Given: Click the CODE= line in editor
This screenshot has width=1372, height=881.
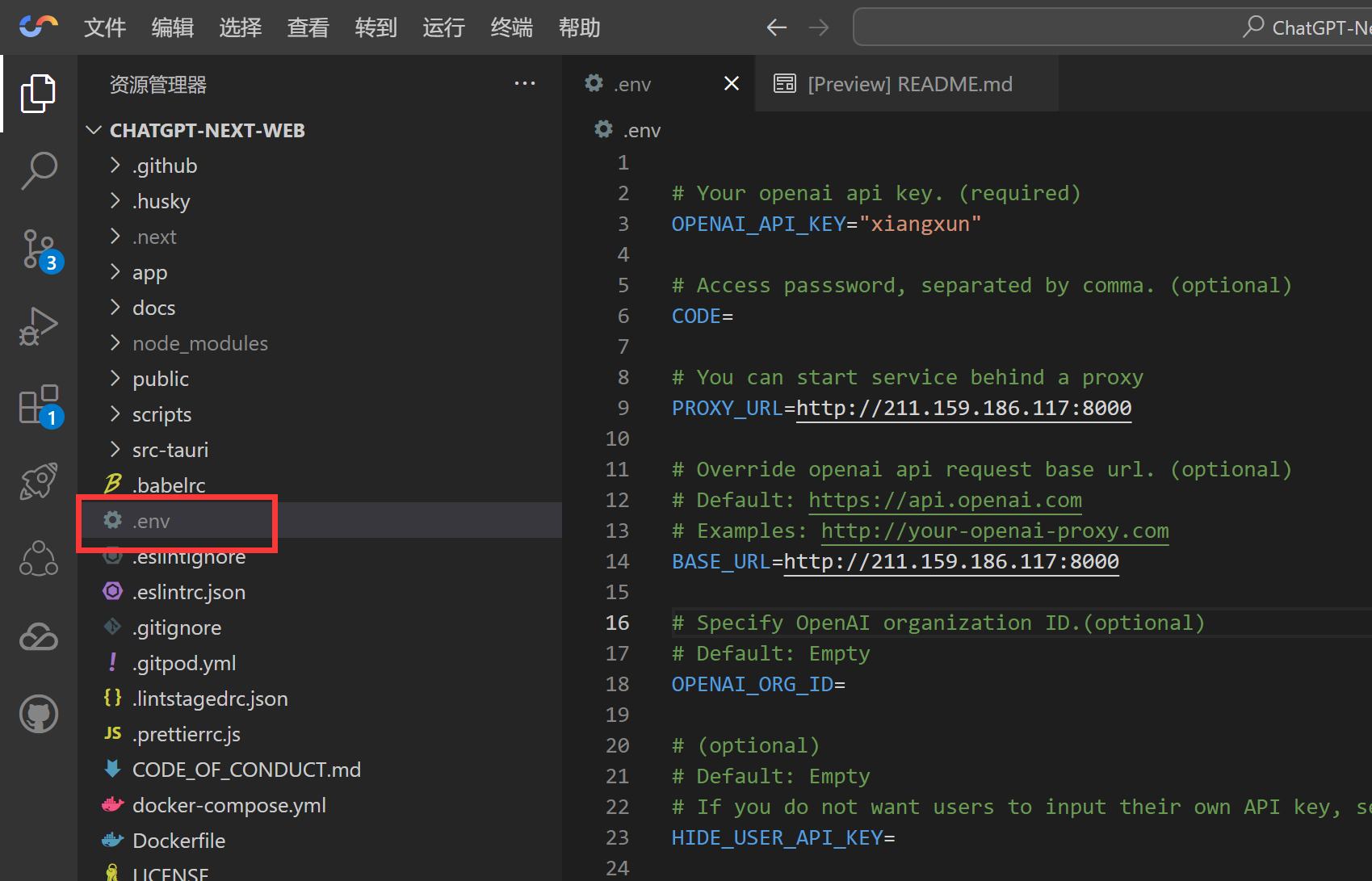Looking at the screenshot, I should (703, 316).
